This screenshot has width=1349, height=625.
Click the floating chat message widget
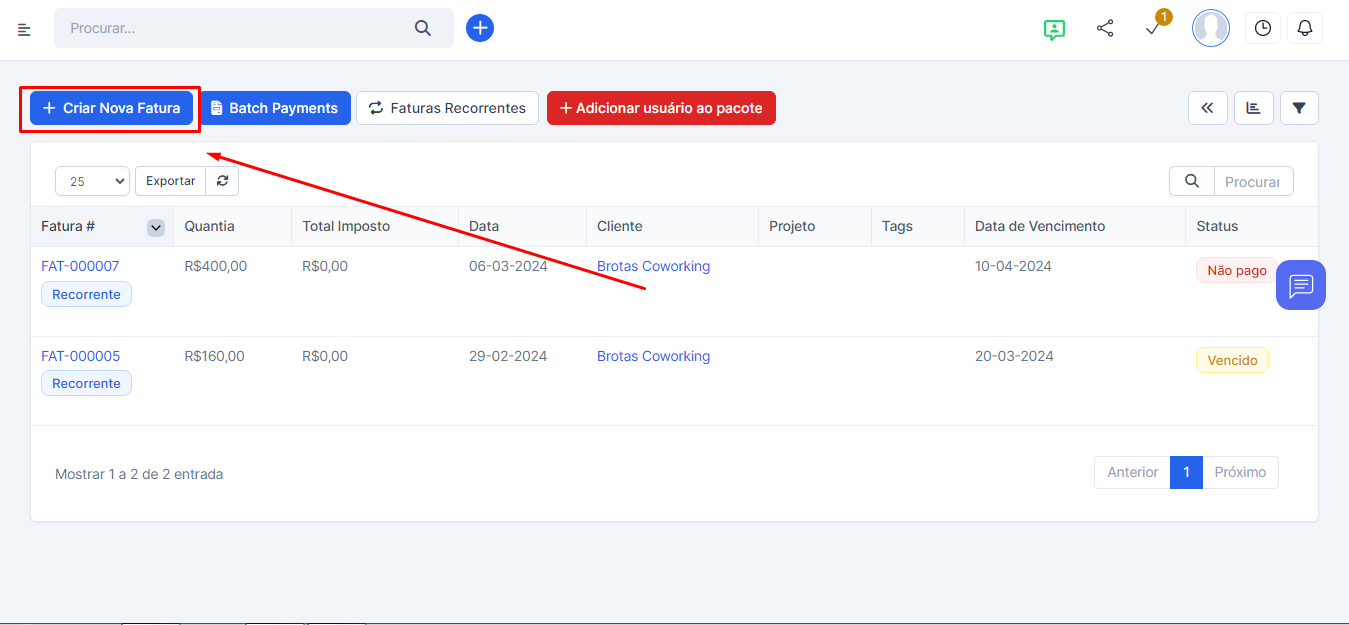(1300, 286)
